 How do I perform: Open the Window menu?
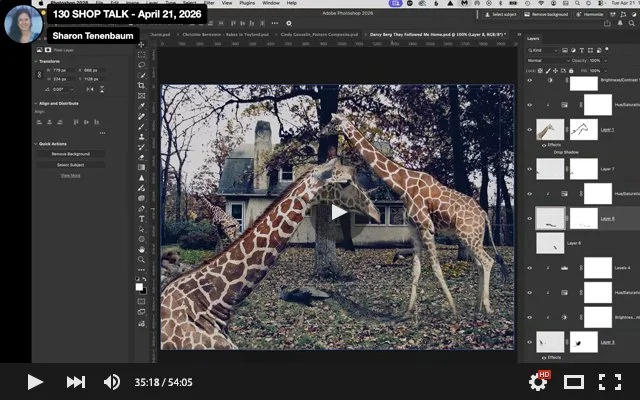point(271,3)
